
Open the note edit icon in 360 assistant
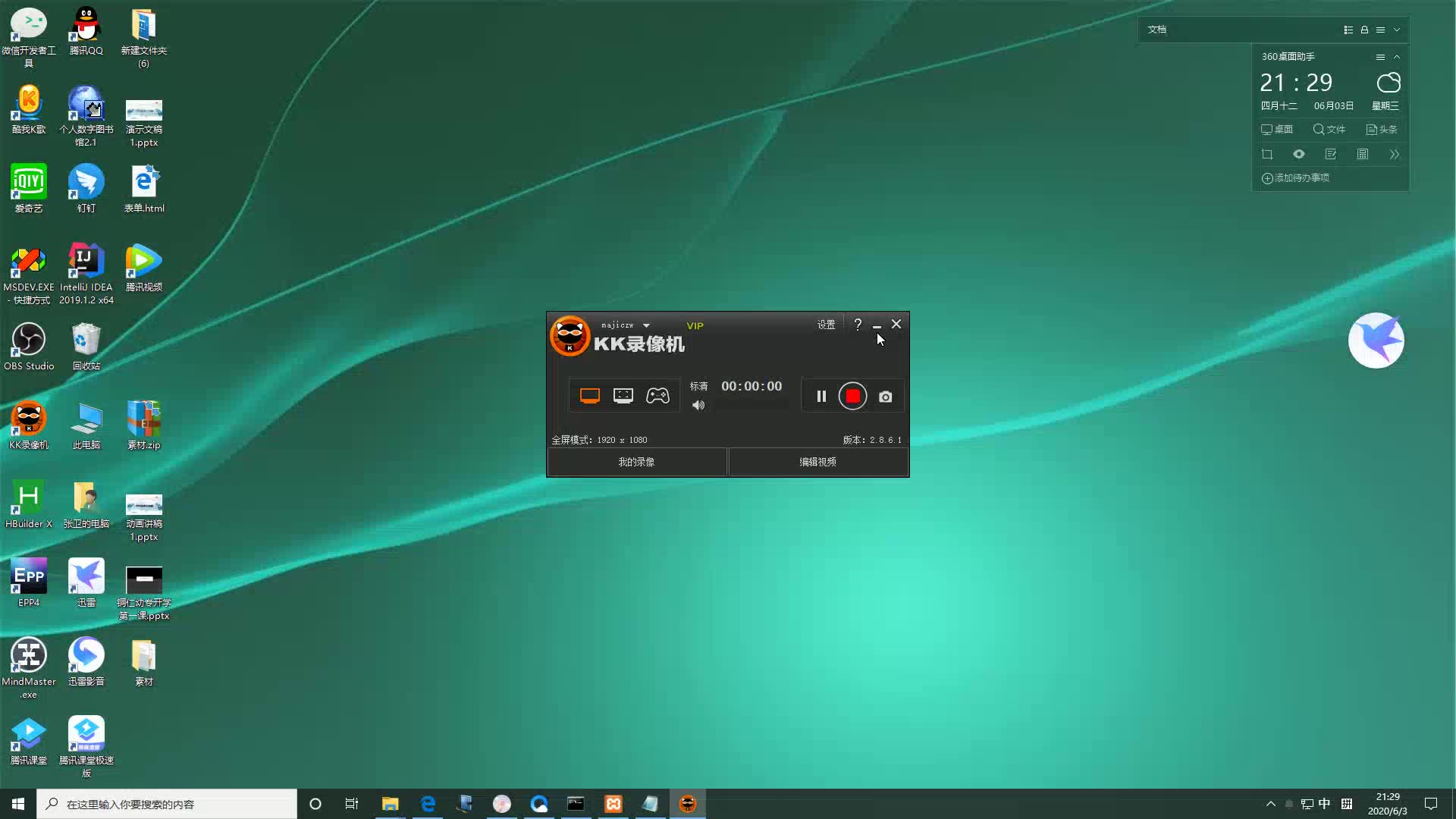(x=1331, y=154)
